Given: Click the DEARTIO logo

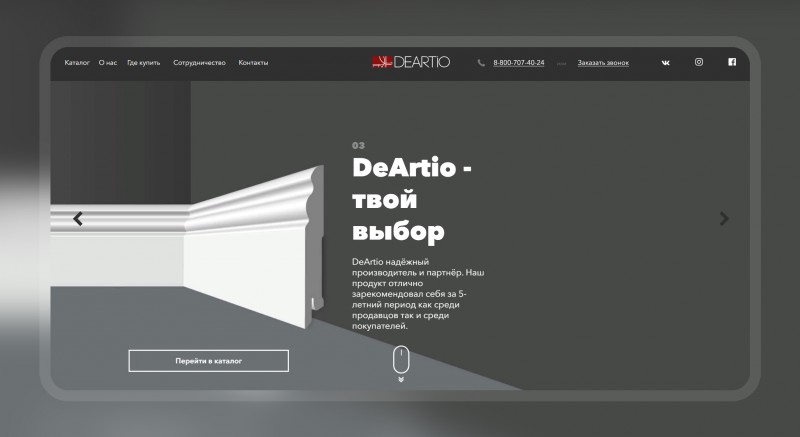Looking at the screenshot, I should [x=411, y=62].
